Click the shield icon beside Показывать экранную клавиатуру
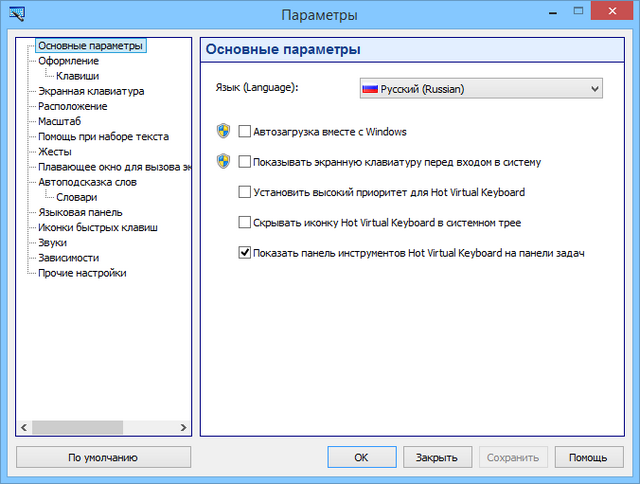 click(x=224, y=161)
